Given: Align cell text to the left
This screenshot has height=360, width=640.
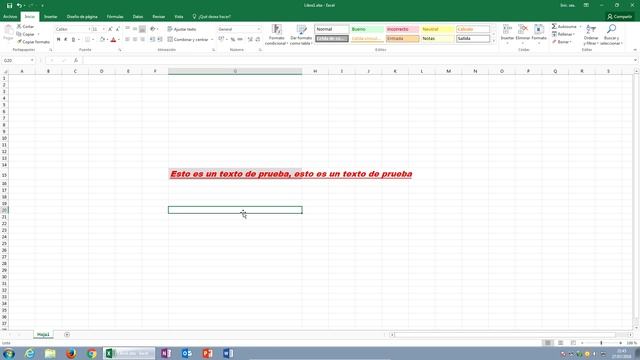Looking at the screenshot, I should coord(127,40).
